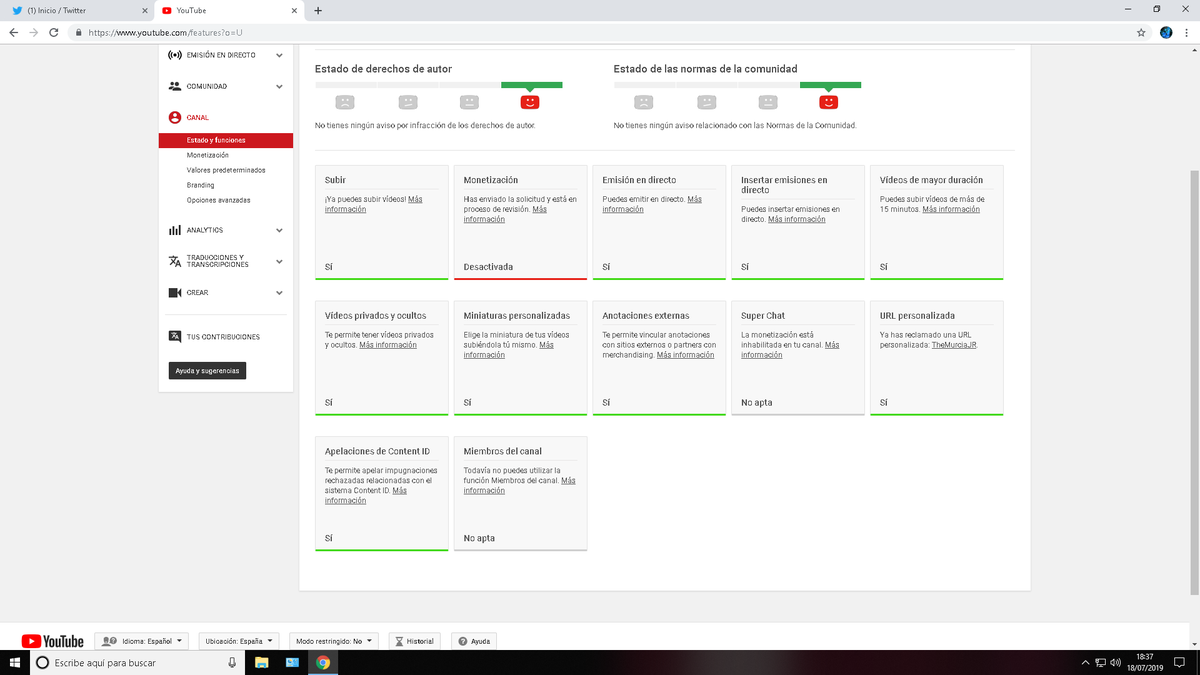Go back with the browser back arrow

pyautogui.click(x=13, y=32)
